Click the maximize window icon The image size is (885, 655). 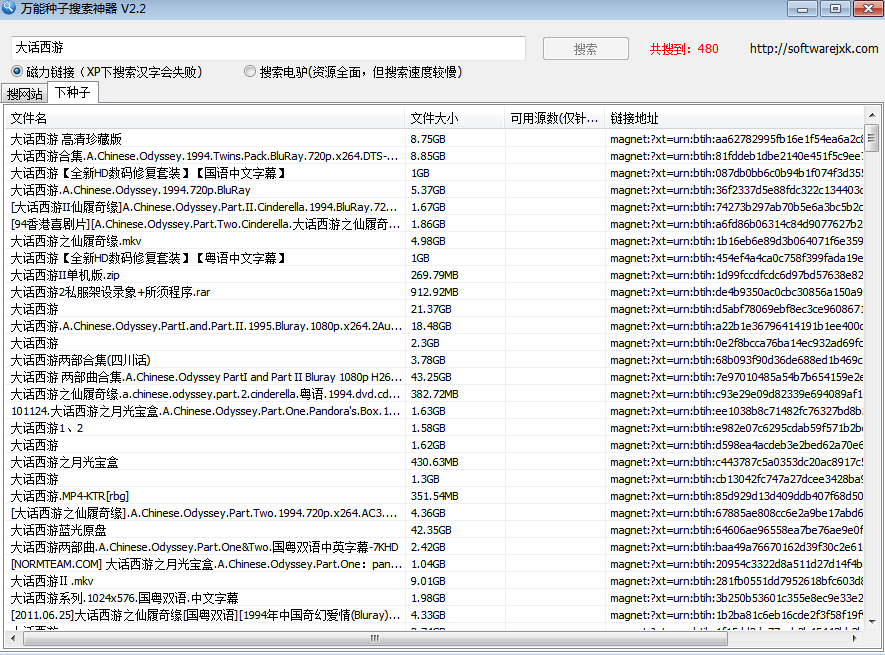(833, 8)
